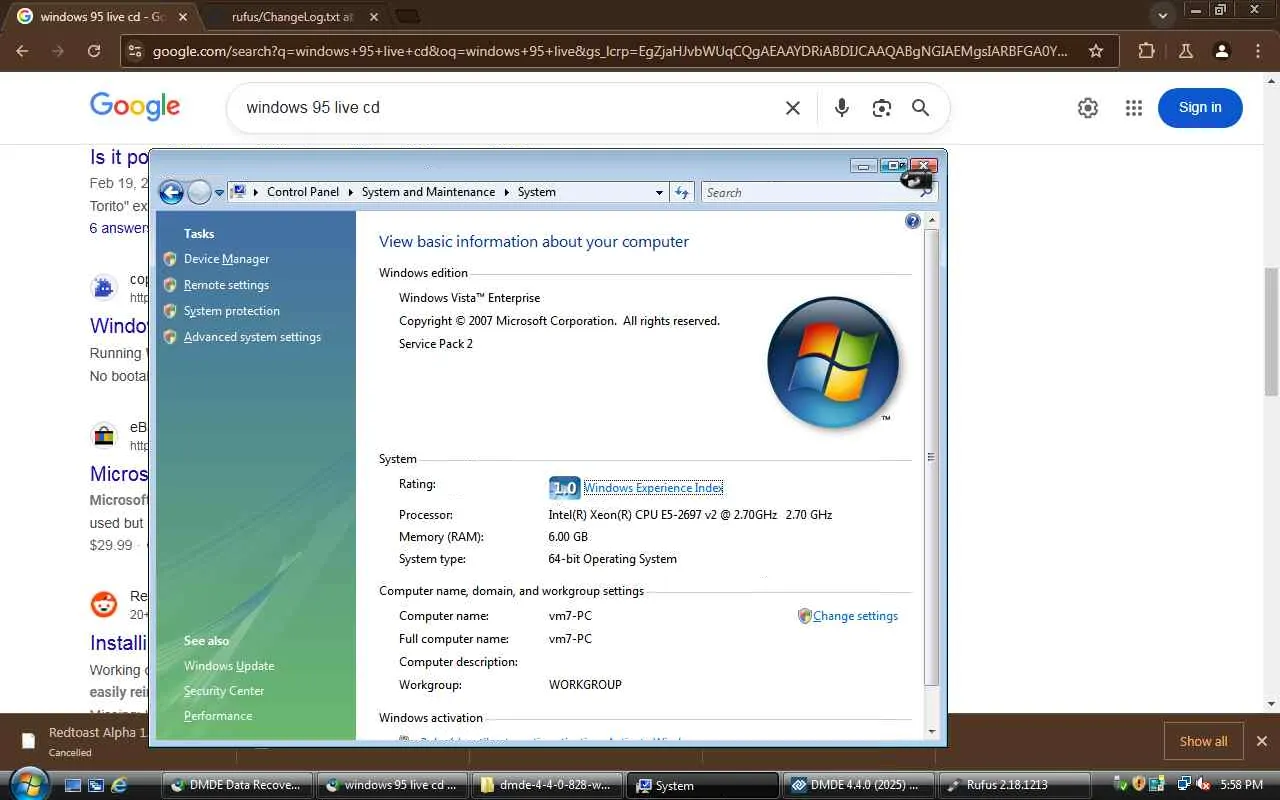The image size is (1280, 800).
Task: Click the Advanced system settings shield icon
Action: pyautogui.click(x=170, y=337)
